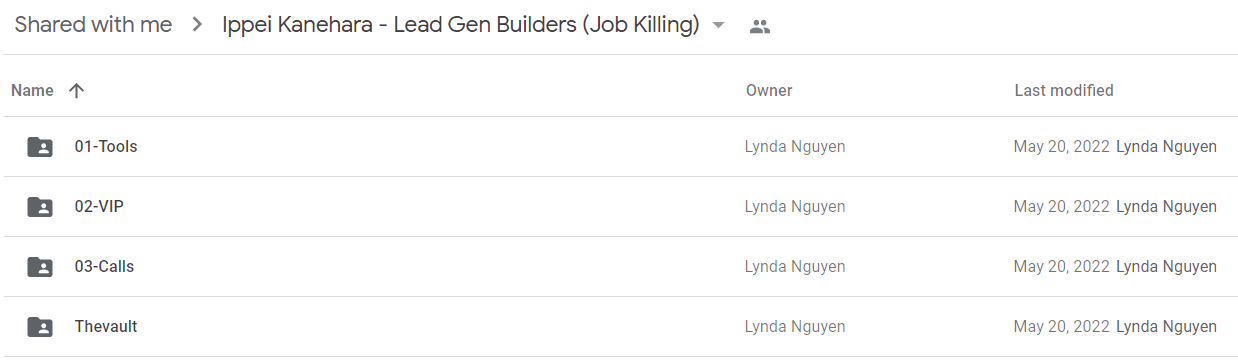
Task: Click the shared people icon in breadcrumb
Action: (x=760, y=27)
